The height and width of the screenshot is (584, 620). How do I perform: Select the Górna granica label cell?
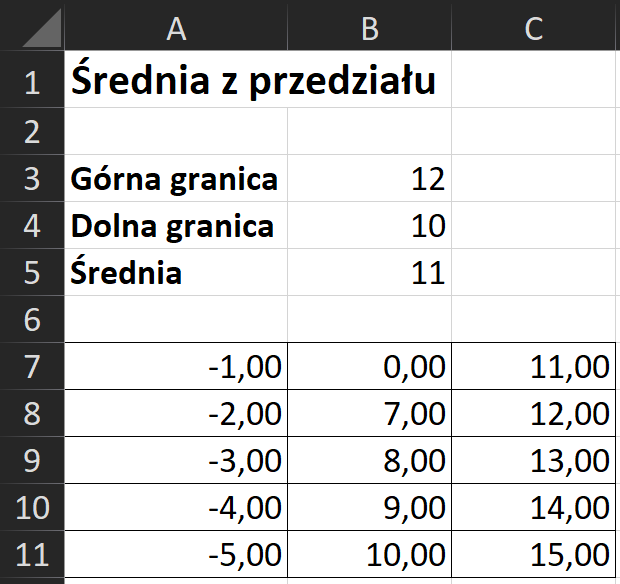click(x=176, y=179)
